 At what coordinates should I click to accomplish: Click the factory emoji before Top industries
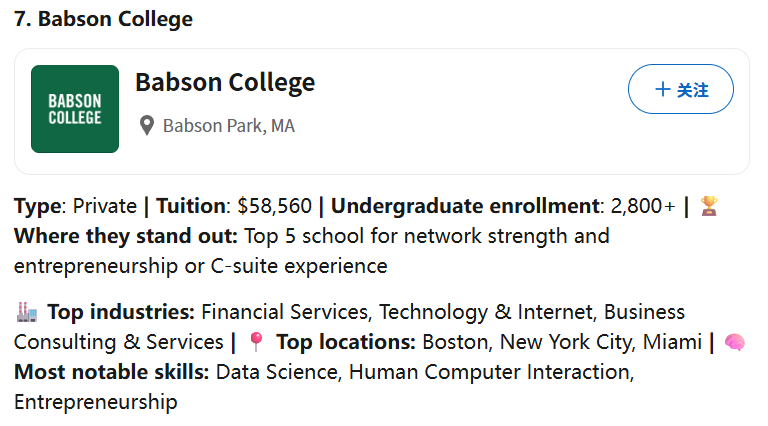[x=26, y=312]
